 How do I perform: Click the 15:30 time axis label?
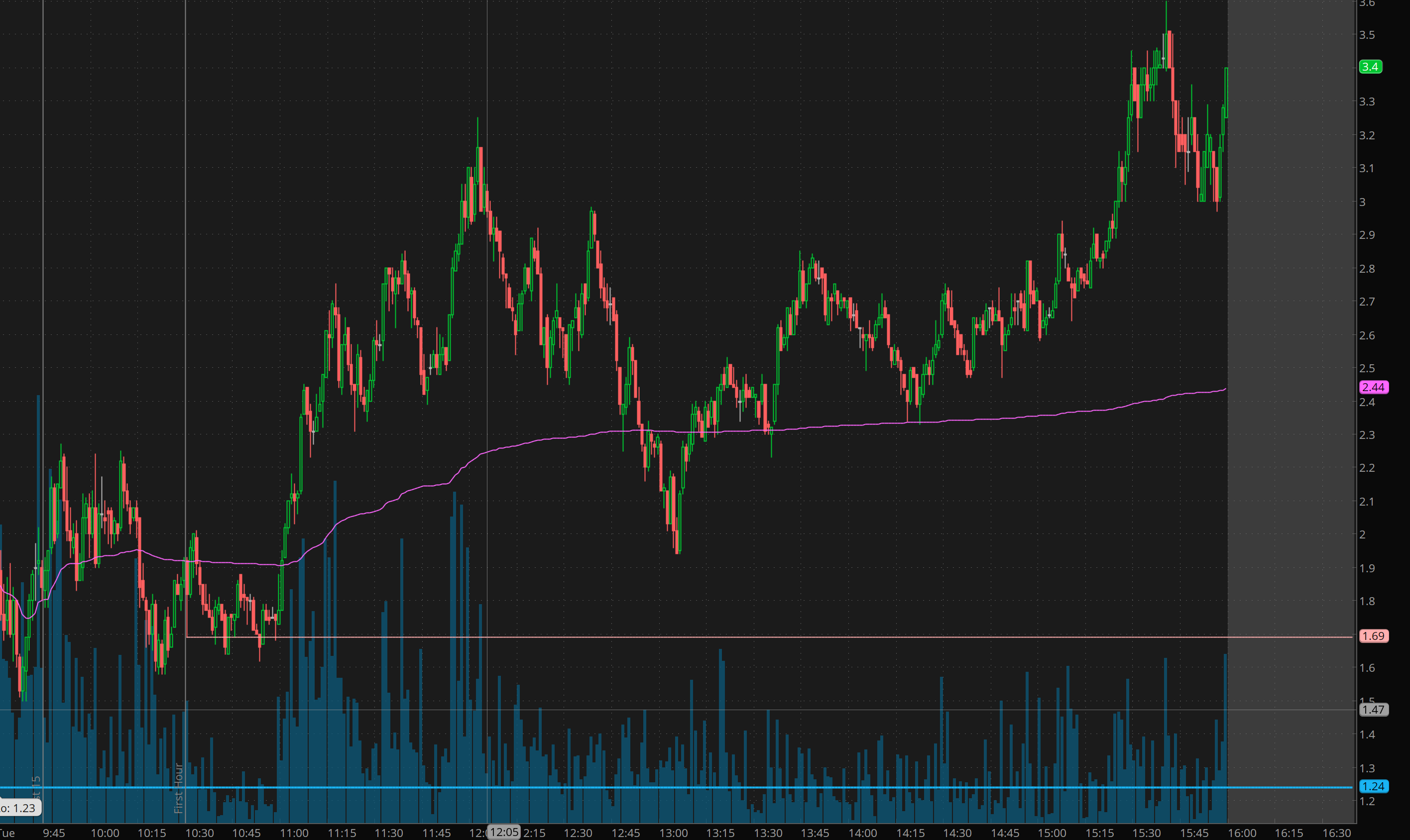[1147, 833]
